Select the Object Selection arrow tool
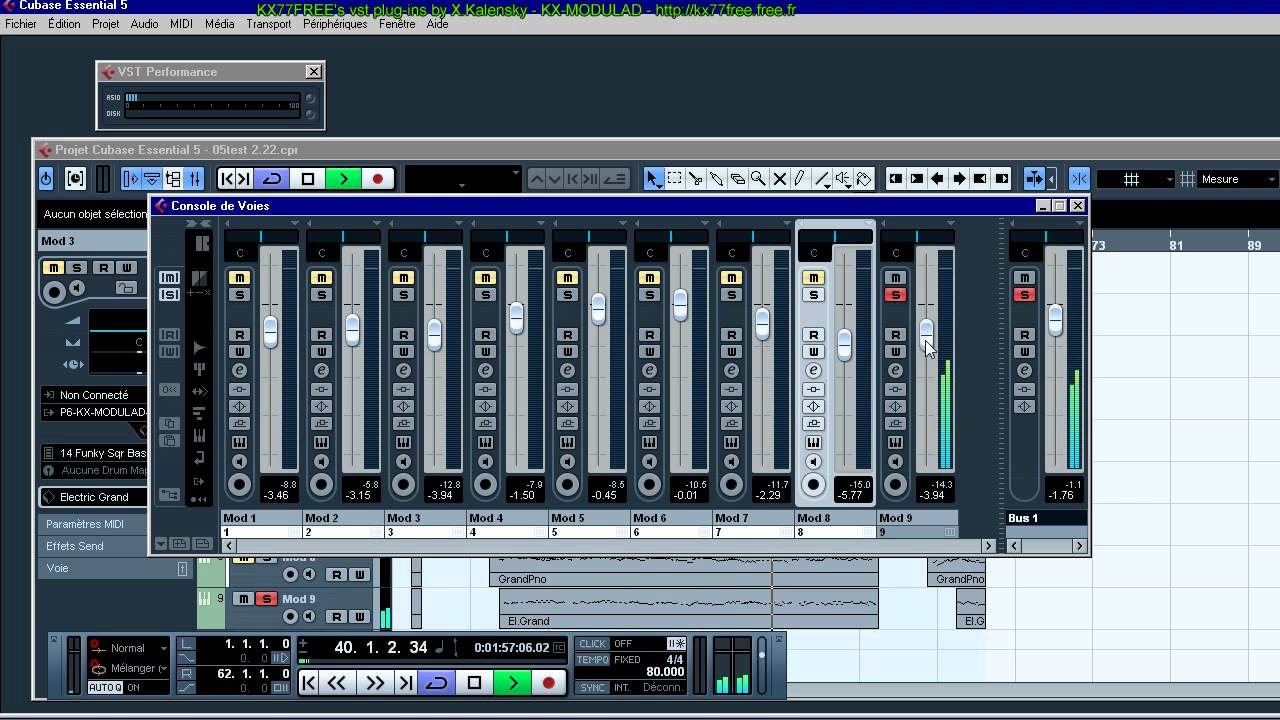This screenshot has height=720, width=1280. point(653,179)
